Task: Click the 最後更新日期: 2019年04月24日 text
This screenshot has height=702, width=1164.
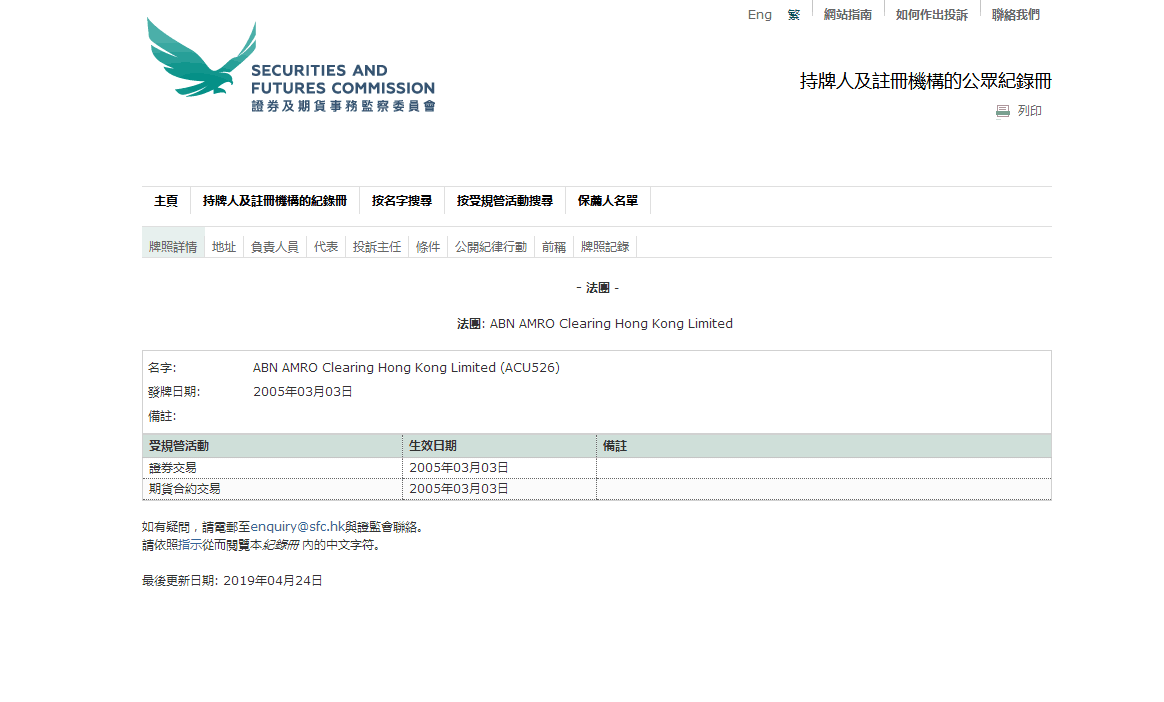Action: pyautogui.click(x=232, y=581)
